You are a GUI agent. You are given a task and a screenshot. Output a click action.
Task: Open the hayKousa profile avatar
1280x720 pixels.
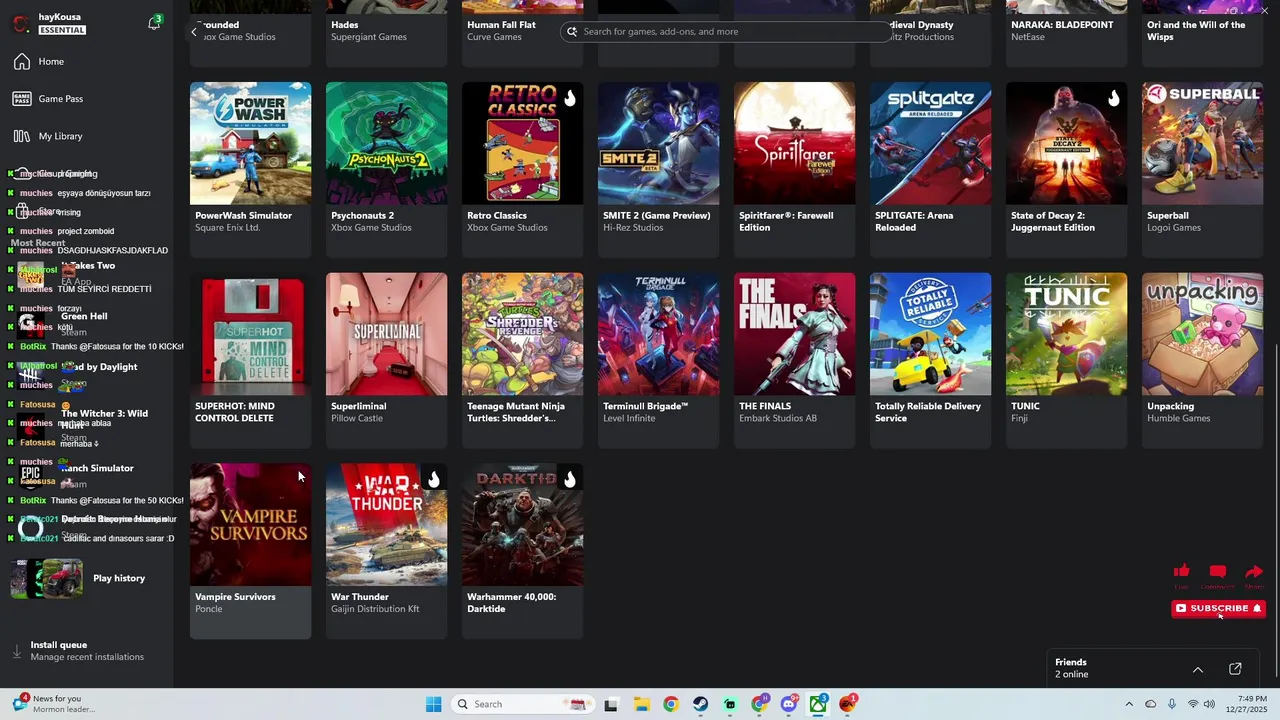[x=21, y=24]
